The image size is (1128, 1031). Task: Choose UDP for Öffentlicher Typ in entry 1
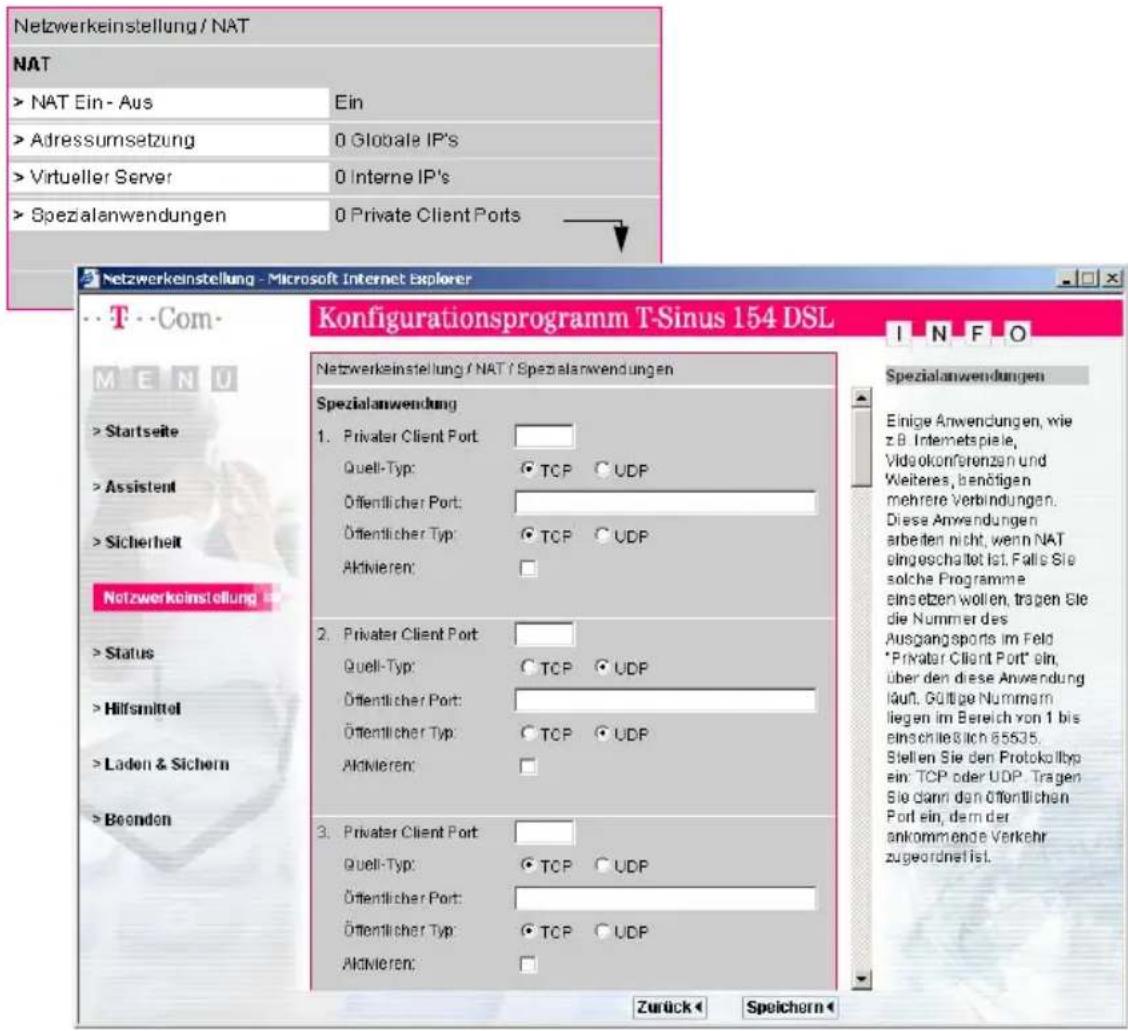coord(602,535)
